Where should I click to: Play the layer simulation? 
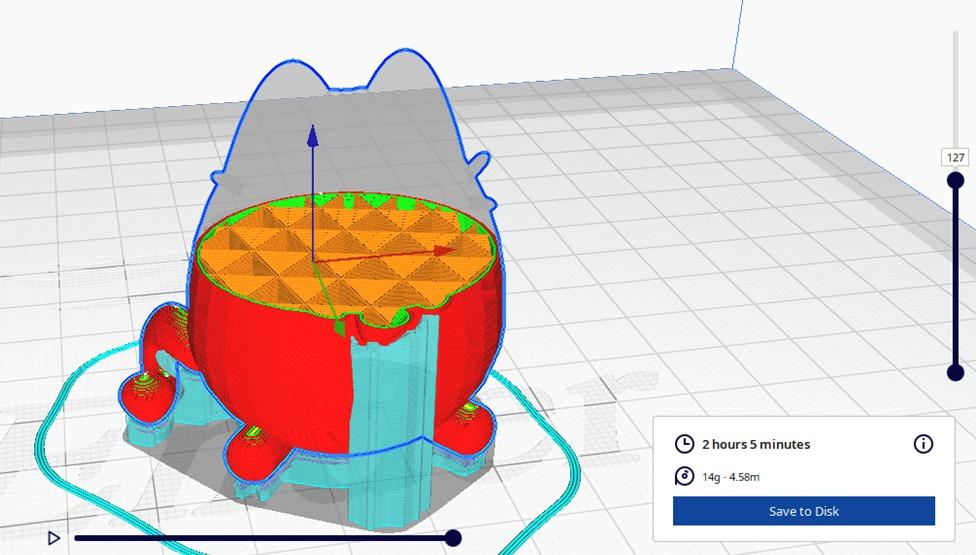(54, 538)
